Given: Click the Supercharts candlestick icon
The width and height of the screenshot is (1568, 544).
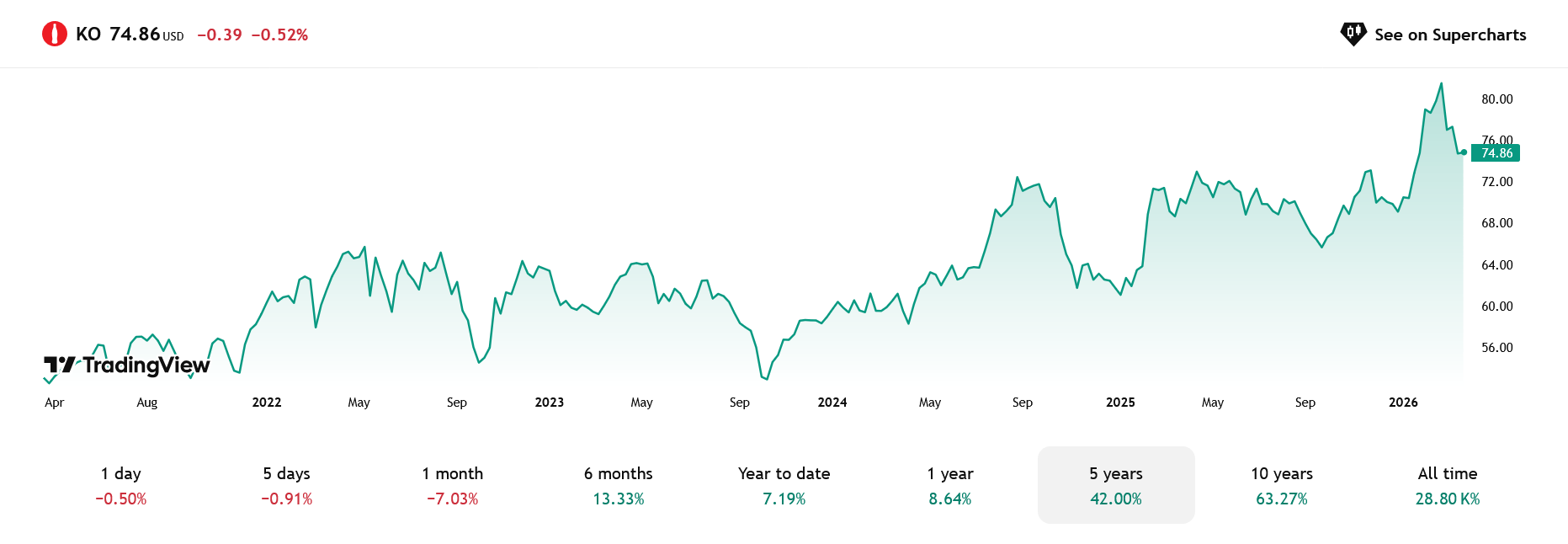Looking at the screenshot, I should (1353, 34).
